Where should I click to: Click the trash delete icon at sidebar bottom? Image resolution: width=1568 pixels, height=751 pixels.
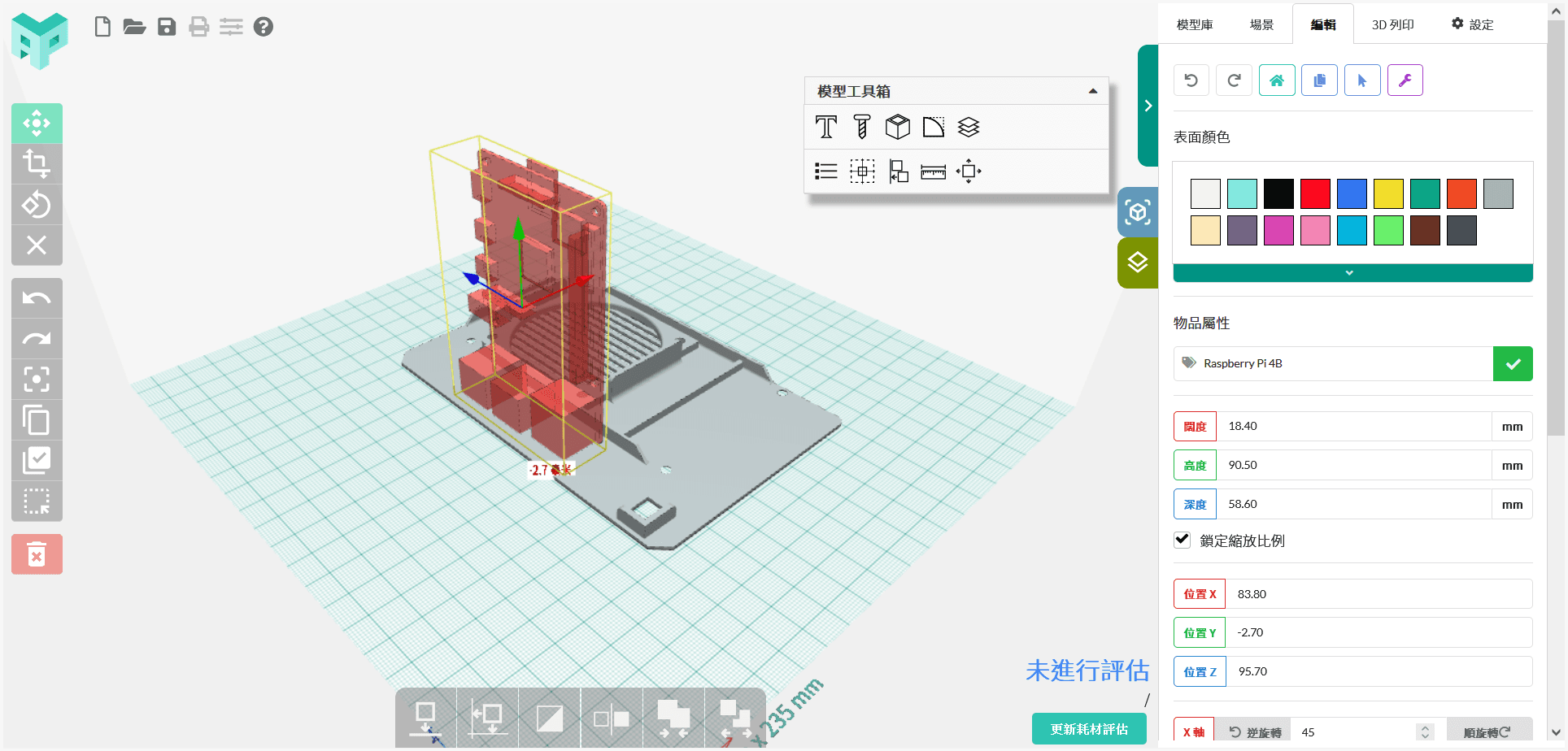pos(37,553)
